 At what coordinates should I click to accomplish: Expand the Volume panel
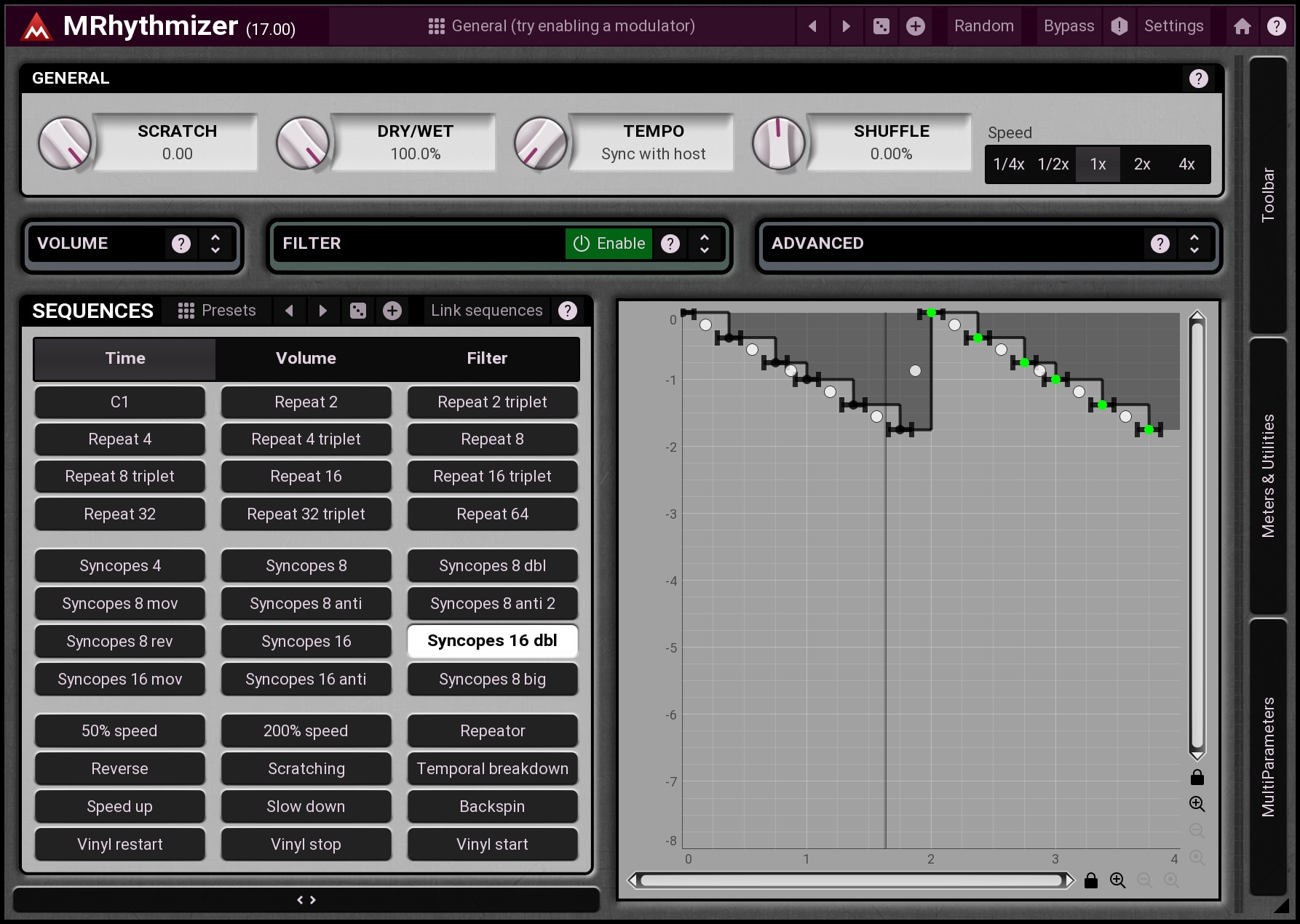tap(215, 244)
